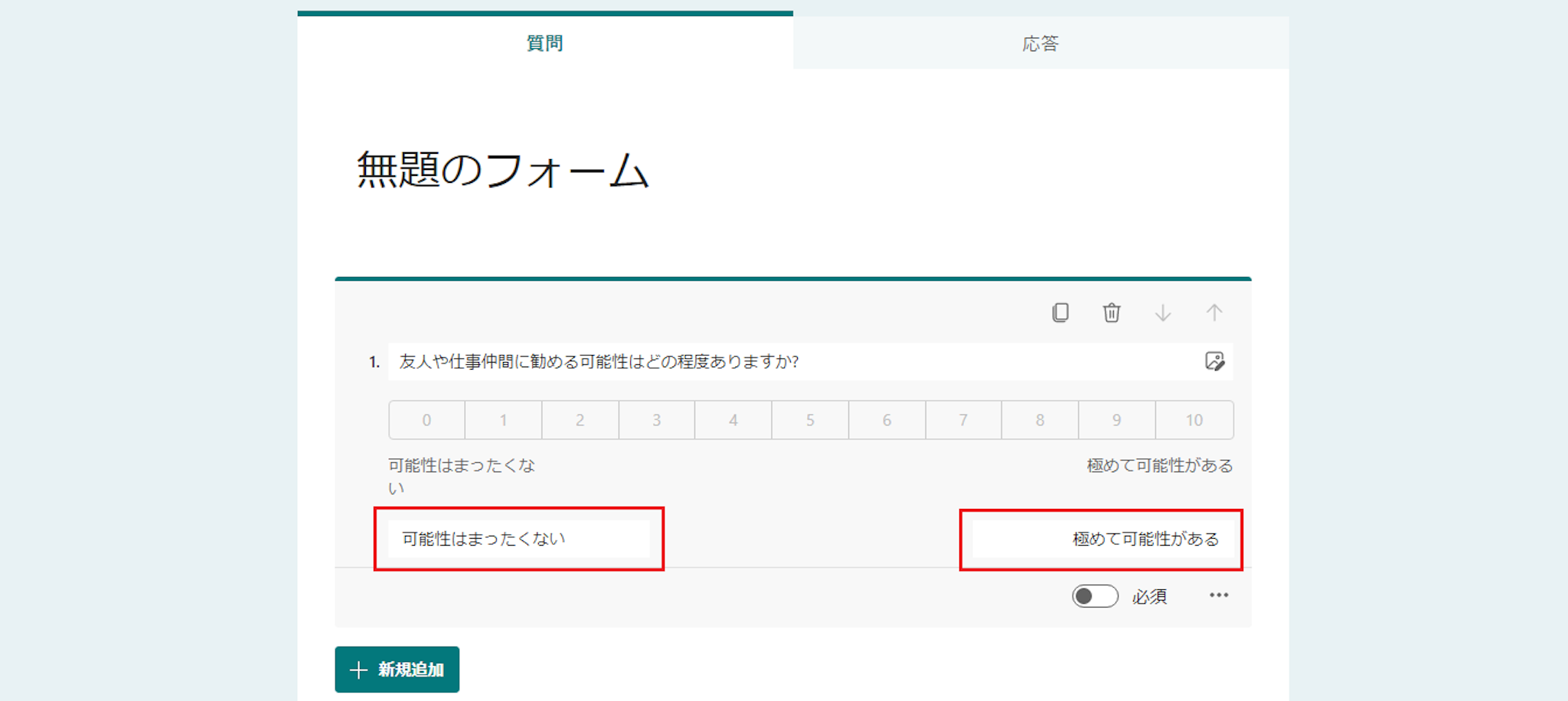Edit the form title 無題のフォーム
Viewport: 1568px width, 701px height.
click(x=502, y=170)
